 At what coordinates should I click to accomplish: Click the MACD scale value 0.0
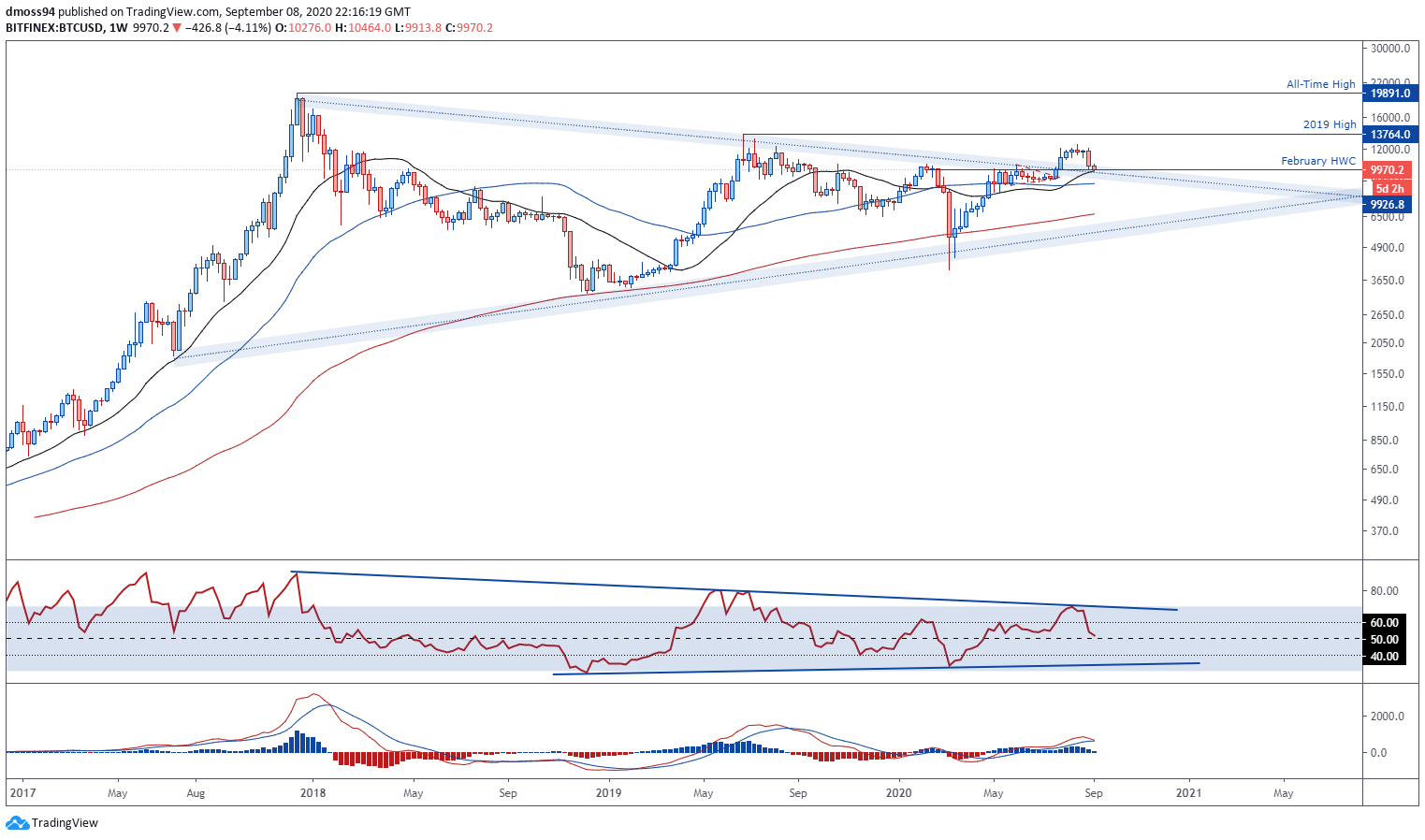[x=1379, y=753]
